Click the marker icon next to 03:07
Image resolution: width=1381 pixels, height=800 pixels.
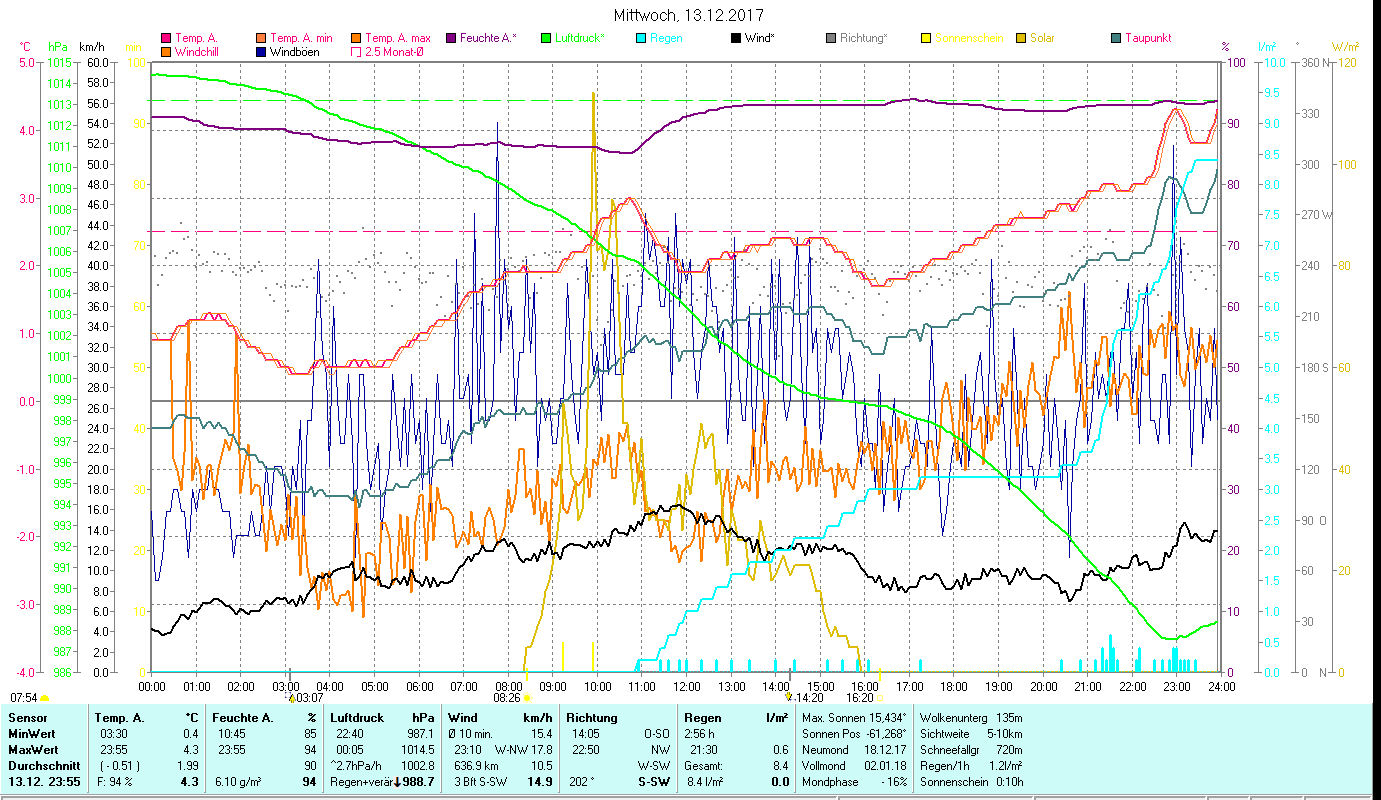coord(291,697)
